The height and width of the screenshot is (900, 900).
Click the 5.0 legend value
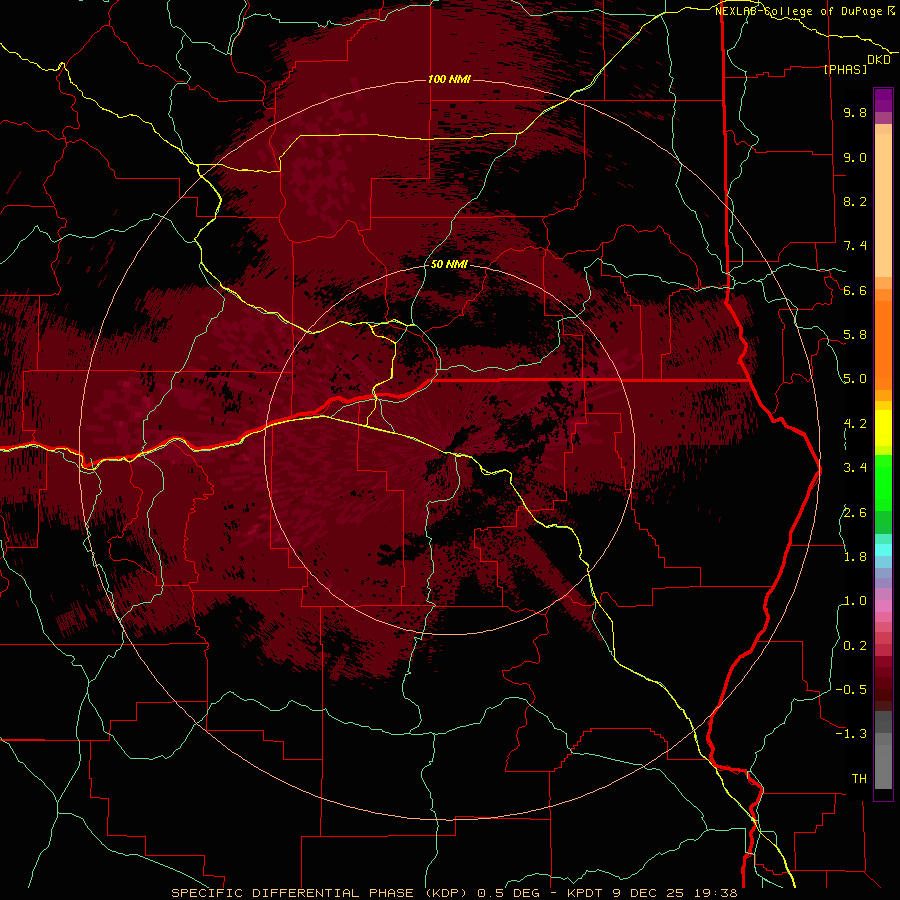click(x=855, y=378)
